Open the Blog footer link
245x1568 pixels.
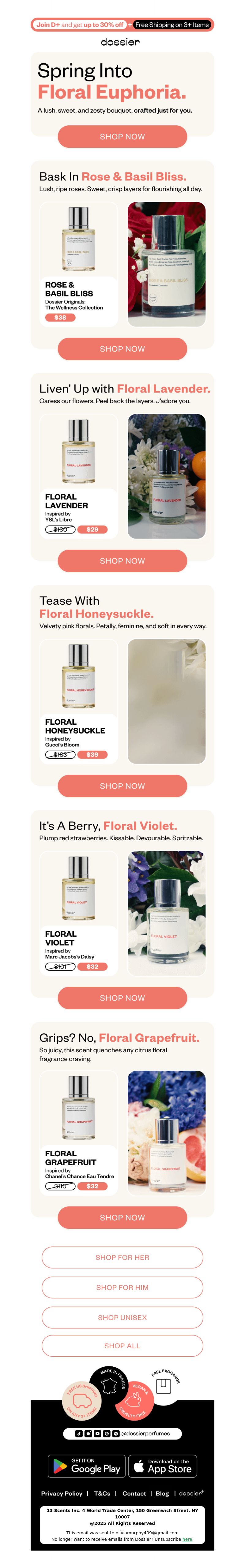click(x=162, y=1492)
